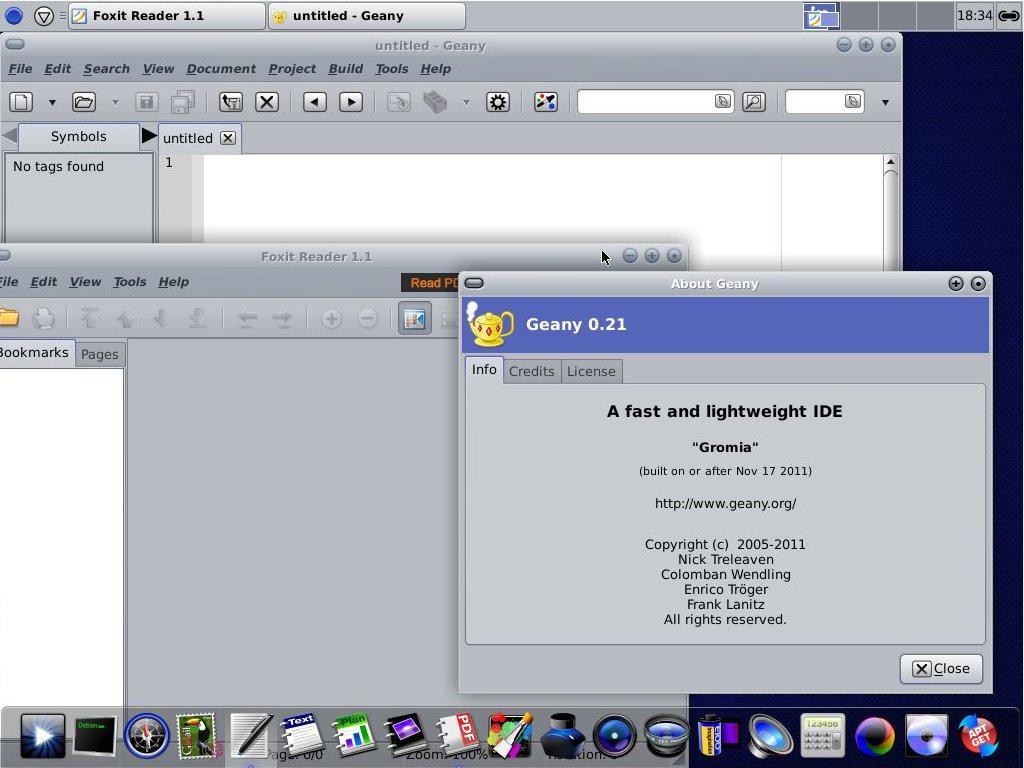This screenshot has height=768, width=1024.
Task: Expand the Open file recent-files dropdown arrow
Action: coord(115,103)
